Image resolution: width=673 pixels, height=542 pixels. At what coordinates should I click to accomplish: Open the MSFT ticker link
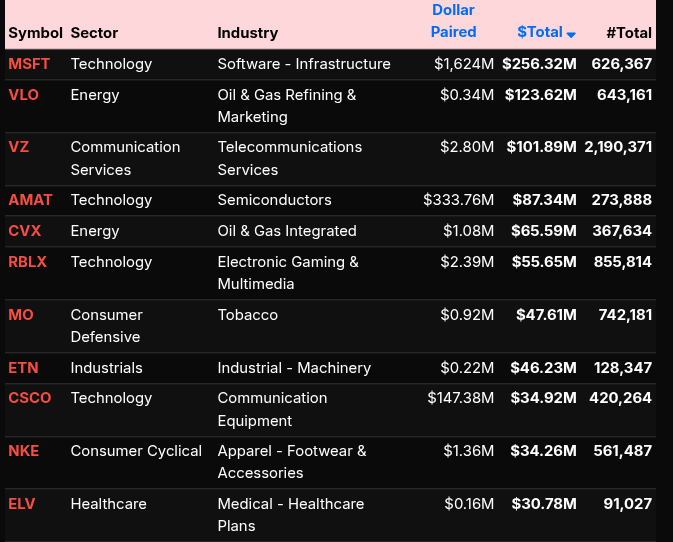(29, 64)
